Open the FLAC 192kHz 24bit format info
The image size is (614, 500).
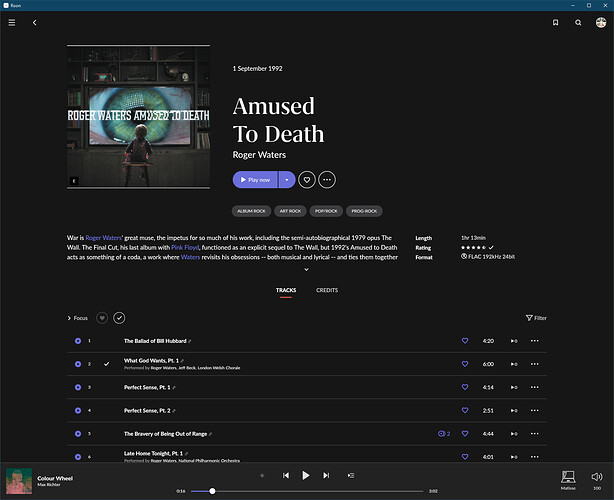[488, 257]
